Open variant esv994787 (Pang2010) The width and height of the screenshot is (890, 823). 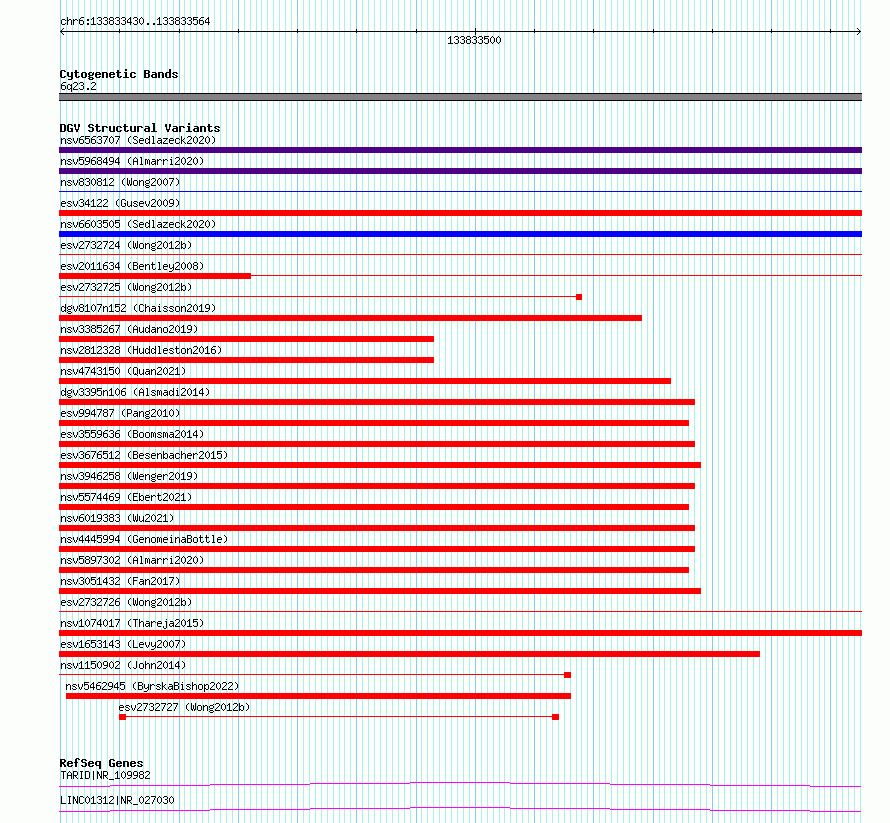point(120,413)
